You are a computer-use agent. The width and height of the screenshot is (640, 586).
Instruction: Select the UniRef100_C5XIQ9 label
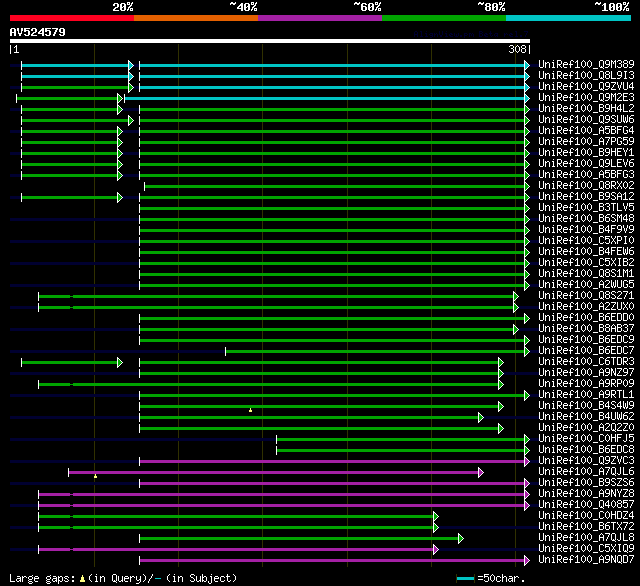[x=586, y=549]
